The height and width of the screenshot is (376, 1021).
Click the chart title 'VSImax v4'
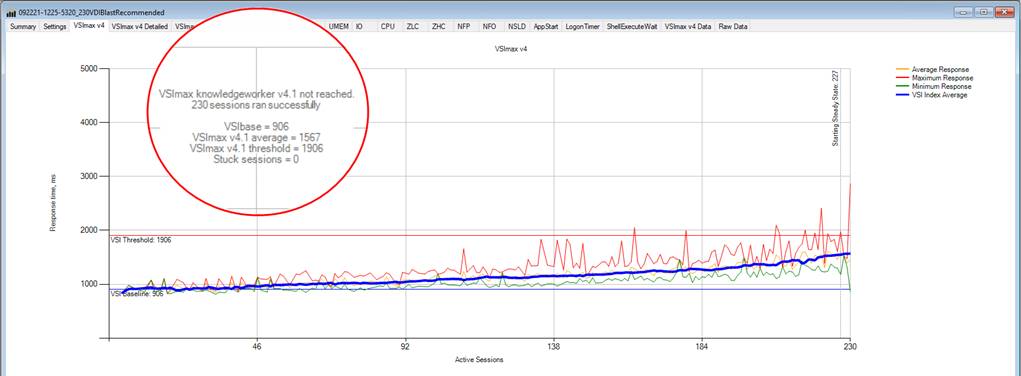[x=511, y=49]
